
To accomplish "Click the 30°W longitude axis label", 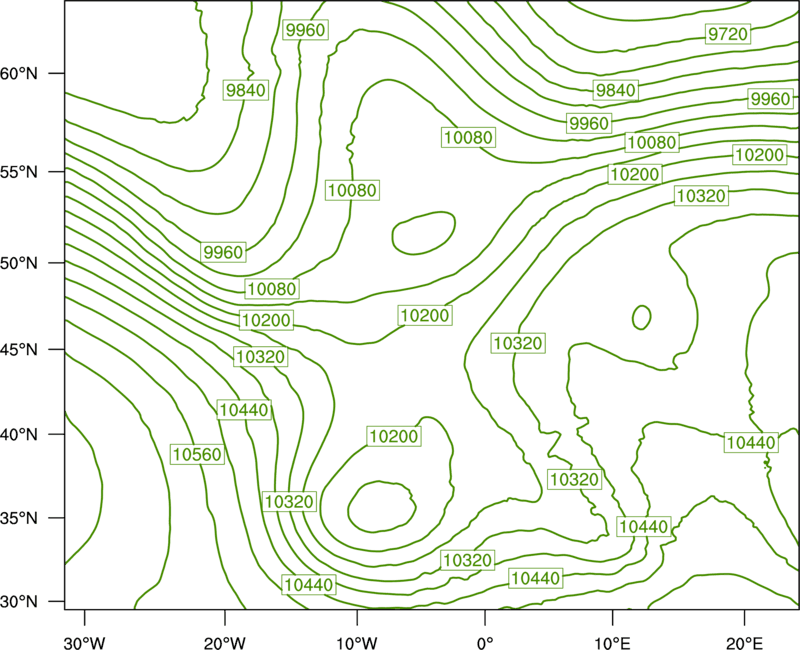I will [84, 642].
